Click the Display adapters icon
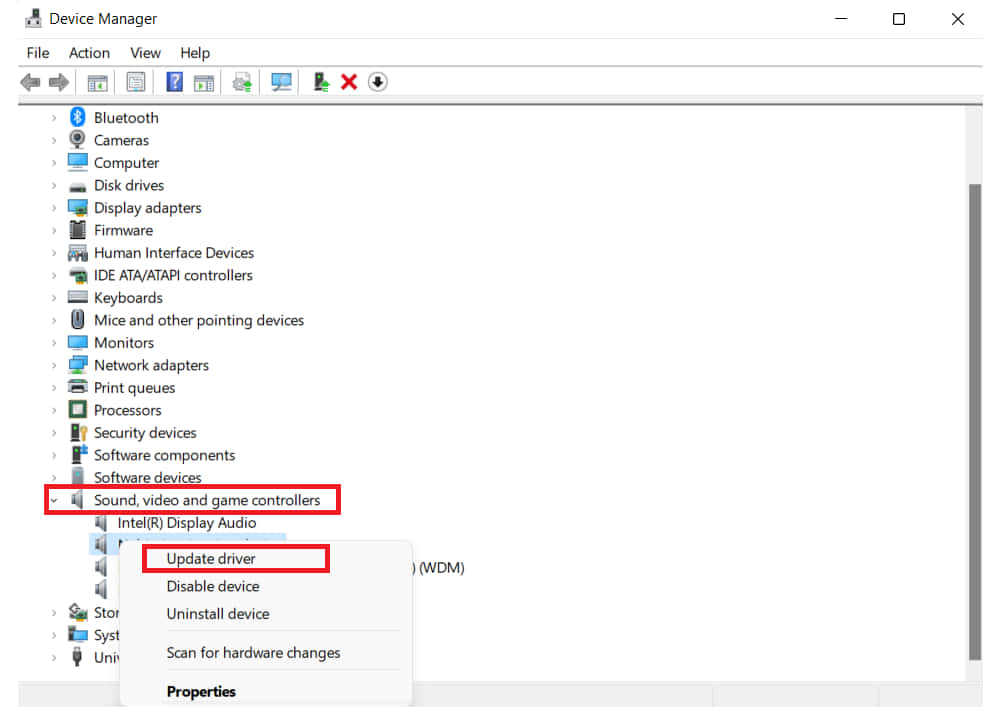The height and width of the screenshot is (722, 992). (77, 208)
